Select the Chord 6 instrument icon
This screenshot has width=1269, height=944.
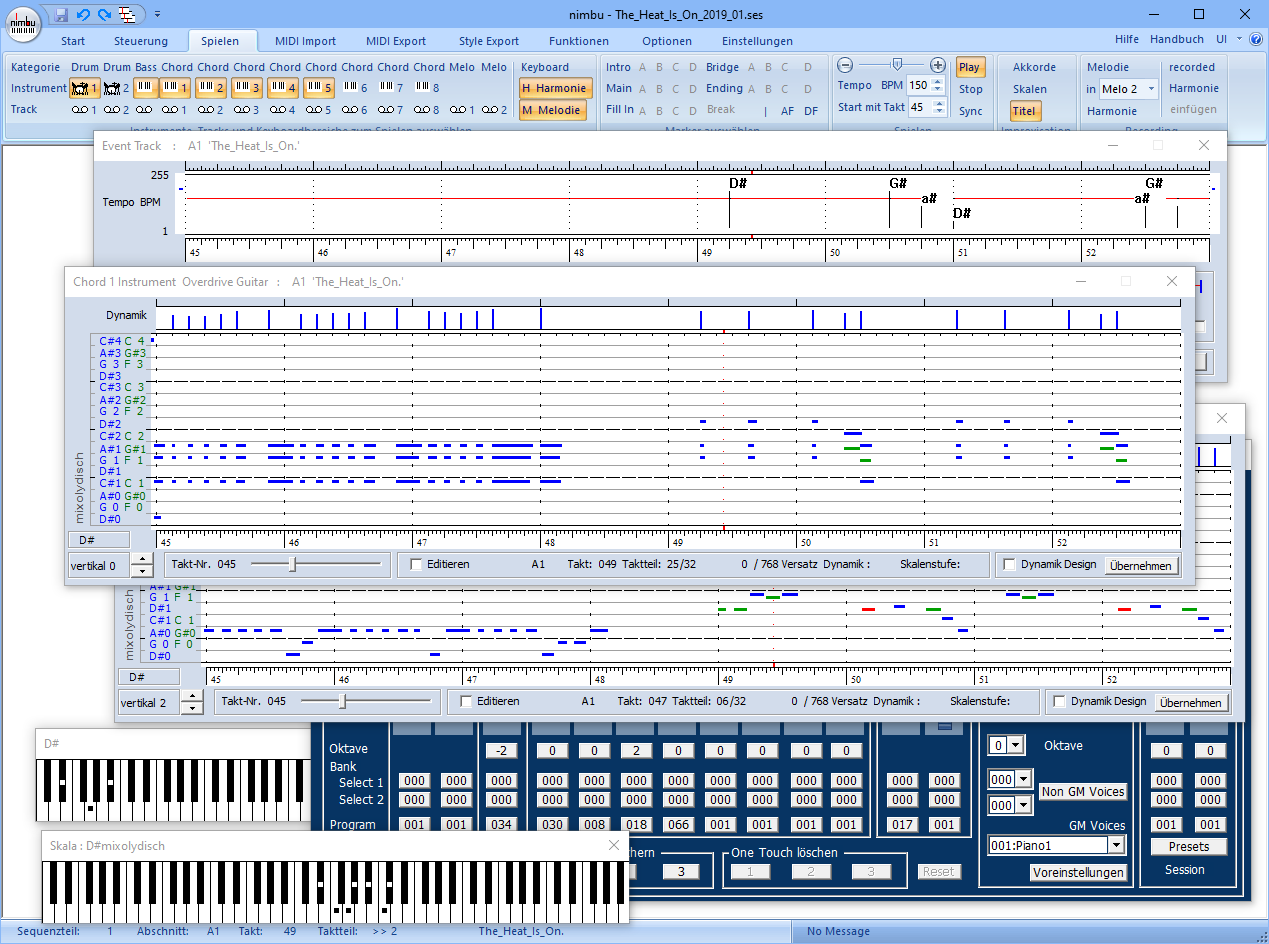click(356, 88)
